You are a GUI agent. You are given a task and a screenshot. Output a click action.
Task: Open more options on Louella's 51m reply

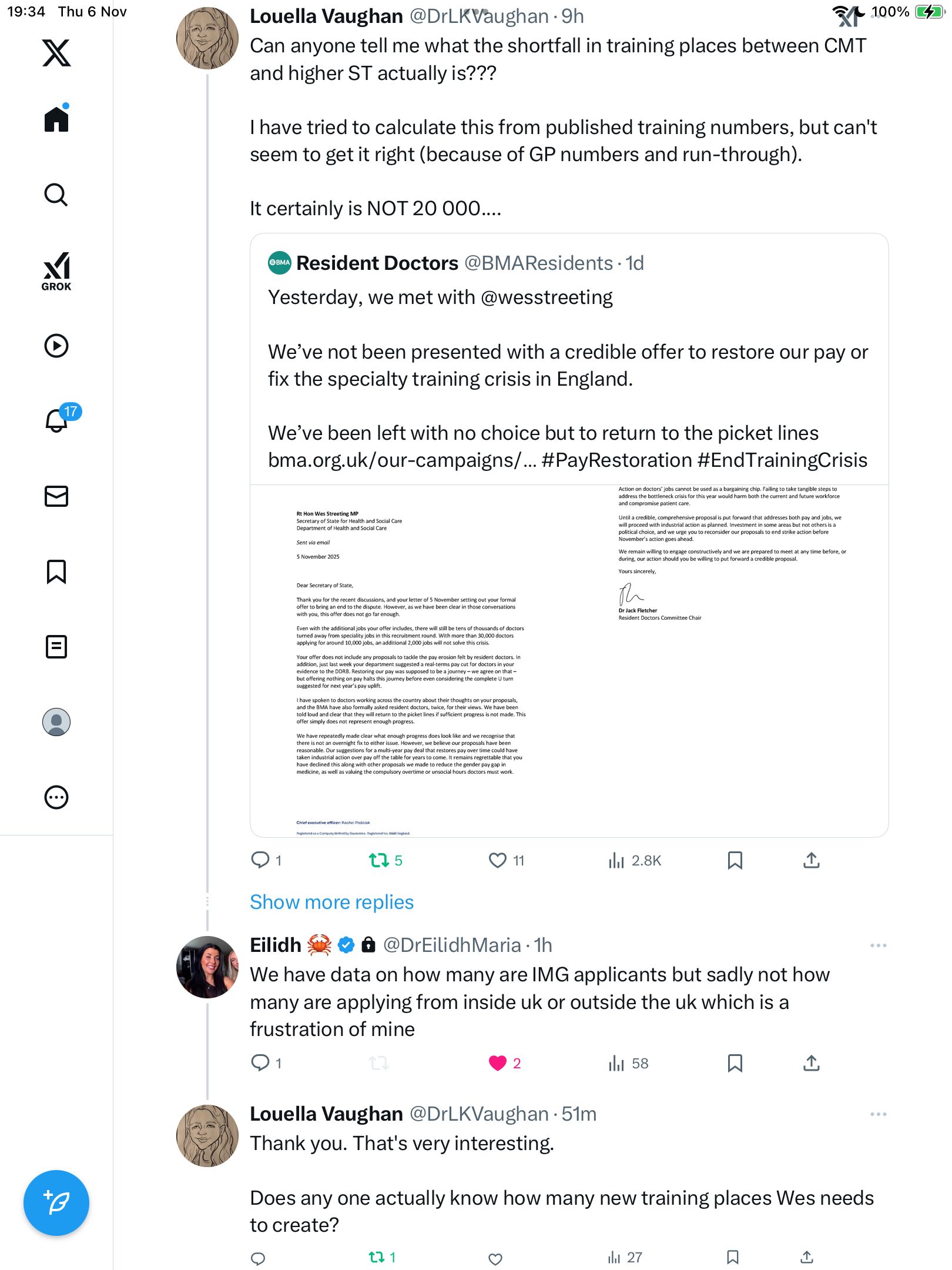click(878, 1114)
